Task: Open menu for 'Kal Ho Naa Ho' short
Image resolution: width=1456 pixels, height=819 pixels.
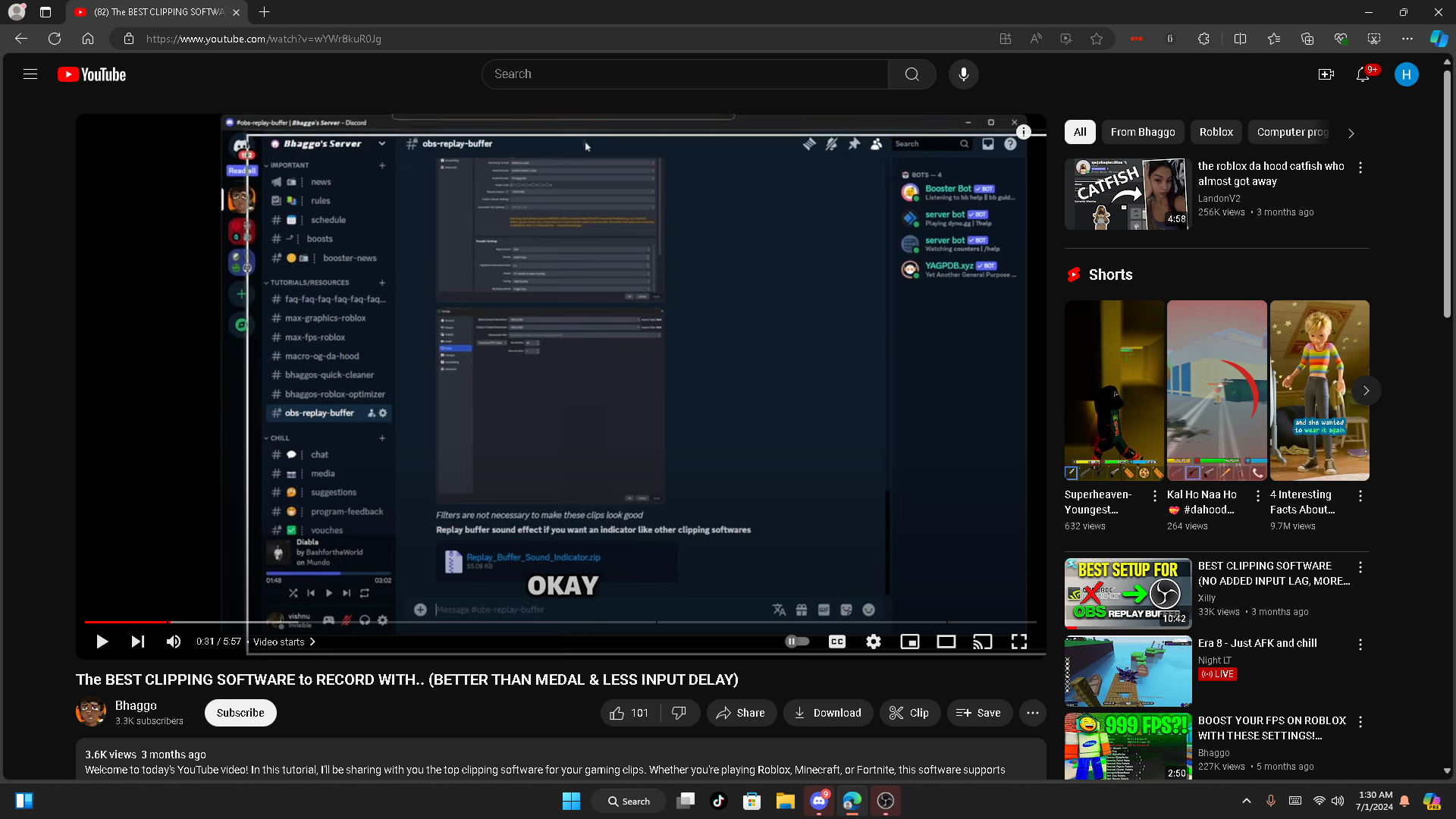Action: click(x=1258, y=496)
